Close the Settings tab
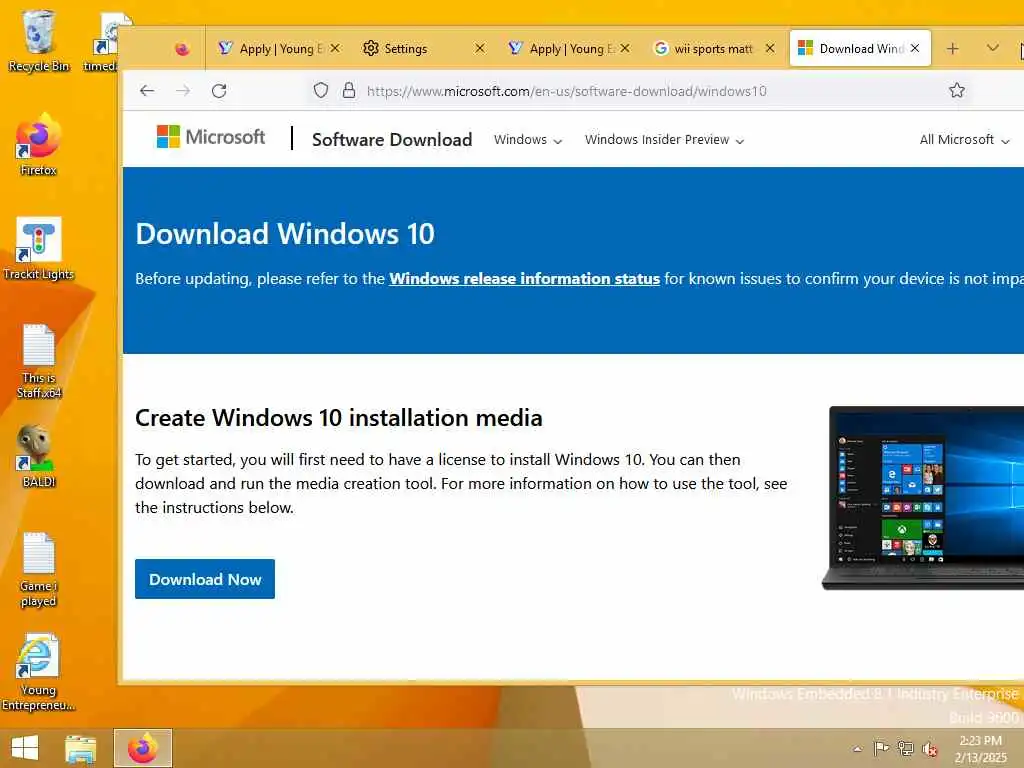Viewport: 1024px width, 768px height. 480,48
